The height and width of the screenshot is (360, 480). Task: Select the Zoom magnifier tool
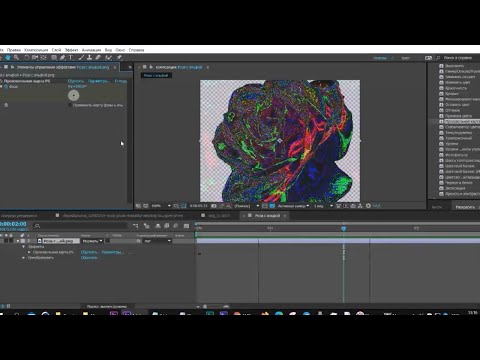[x=16, y=58]
